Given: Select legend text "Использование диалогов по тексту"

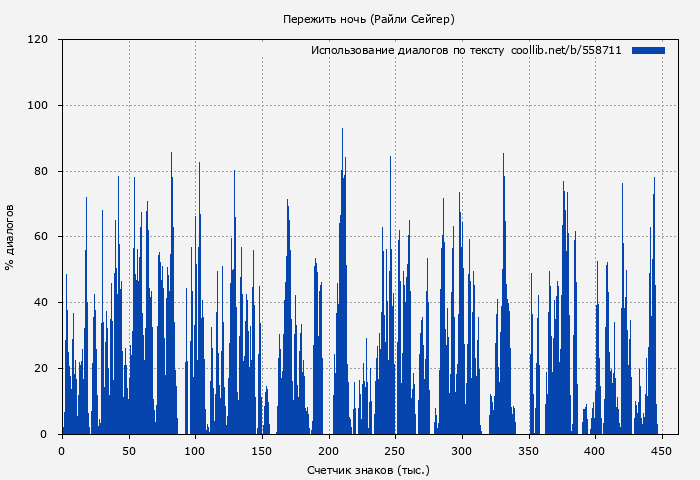Looking at the screenshot, I should (407, 50).
